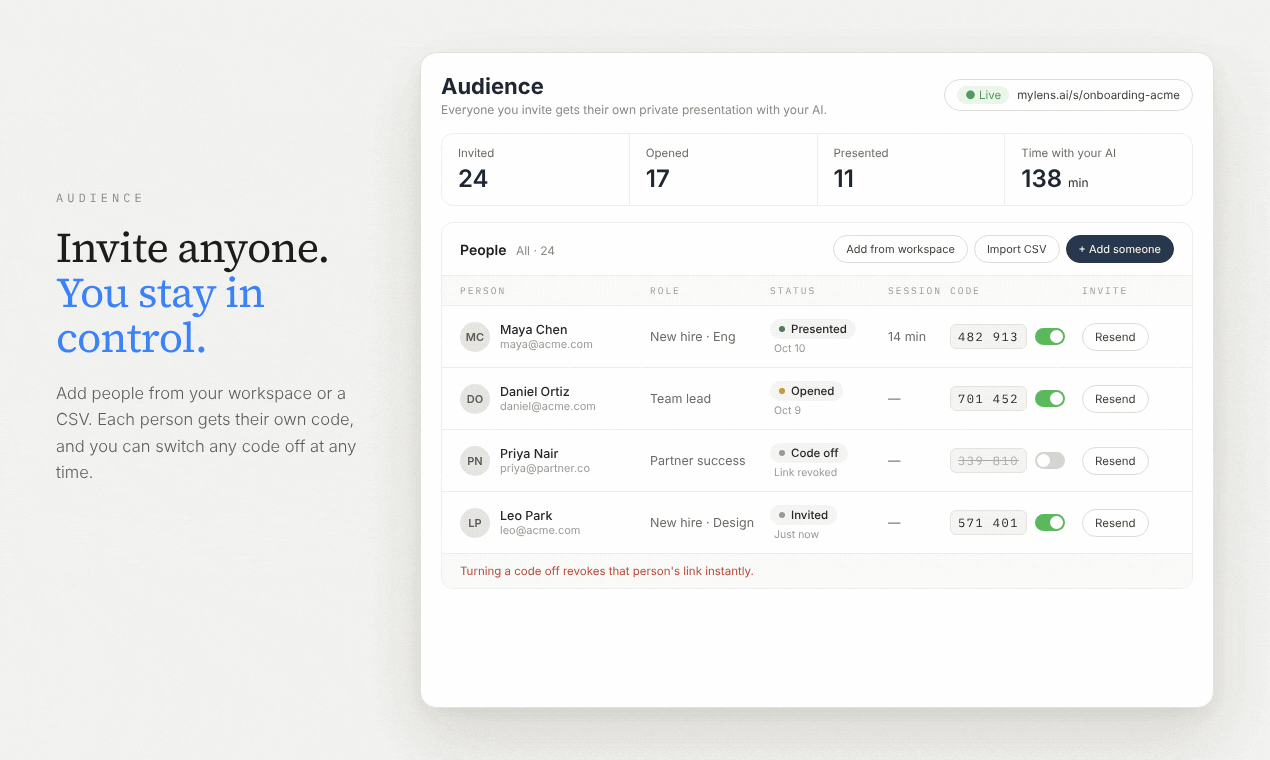Click the Code off status pill for Priya
Image resolution: width=1270 pixels, height=760 pixels.
pos(808,453)
